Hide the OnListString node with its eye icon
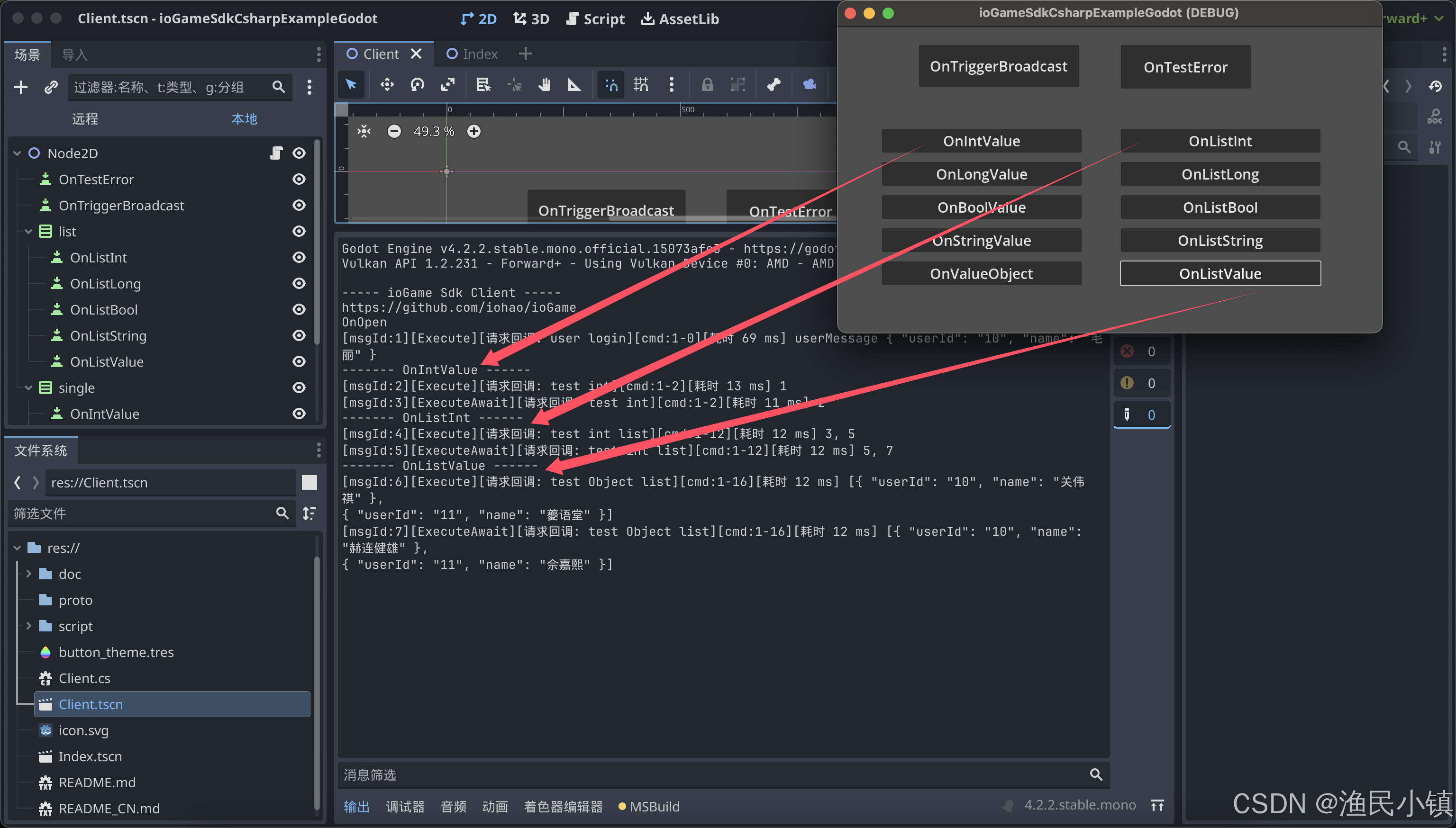This screenshot has height=828, width=1456. tap(299, 335)
